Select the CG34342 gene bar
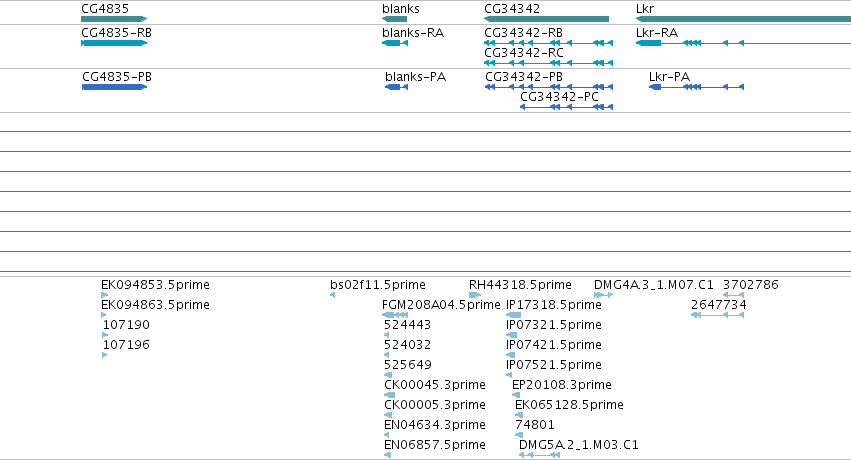Screen dimensions: 851x460 point(547,19)
